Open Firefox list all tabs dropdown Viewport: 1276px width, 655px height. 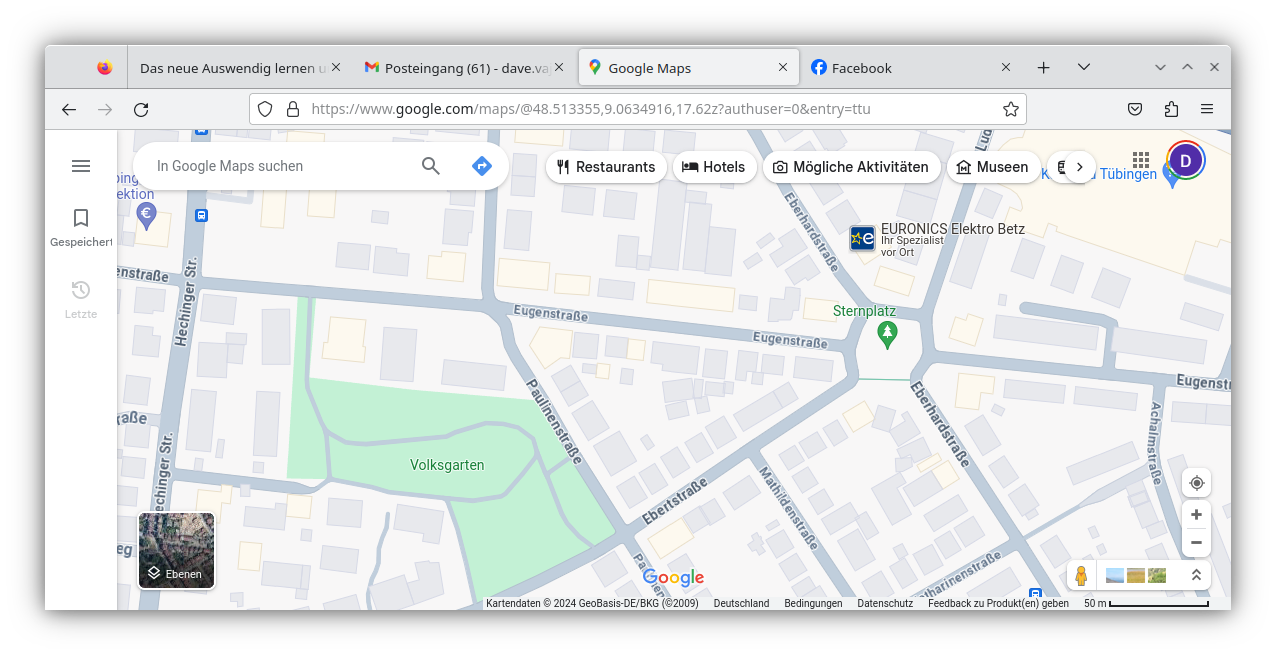1083,67
